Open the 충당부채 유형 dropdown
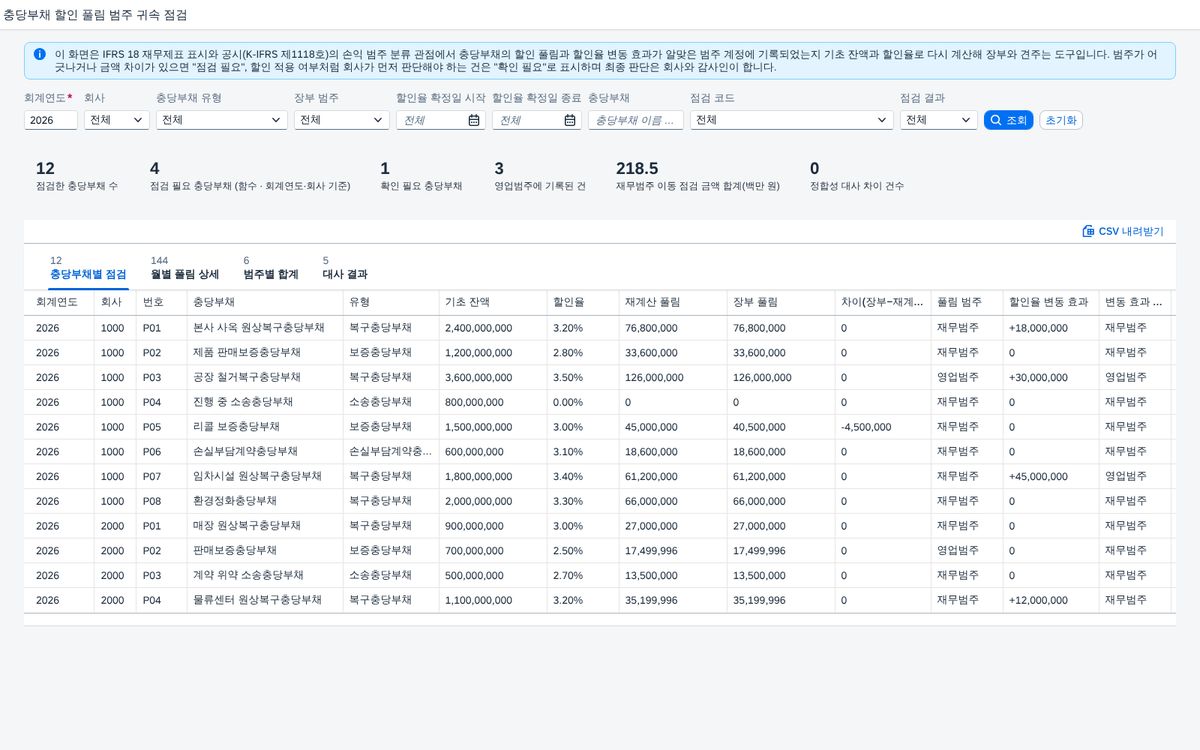1200x750 pixels. [x=222, y=120]
